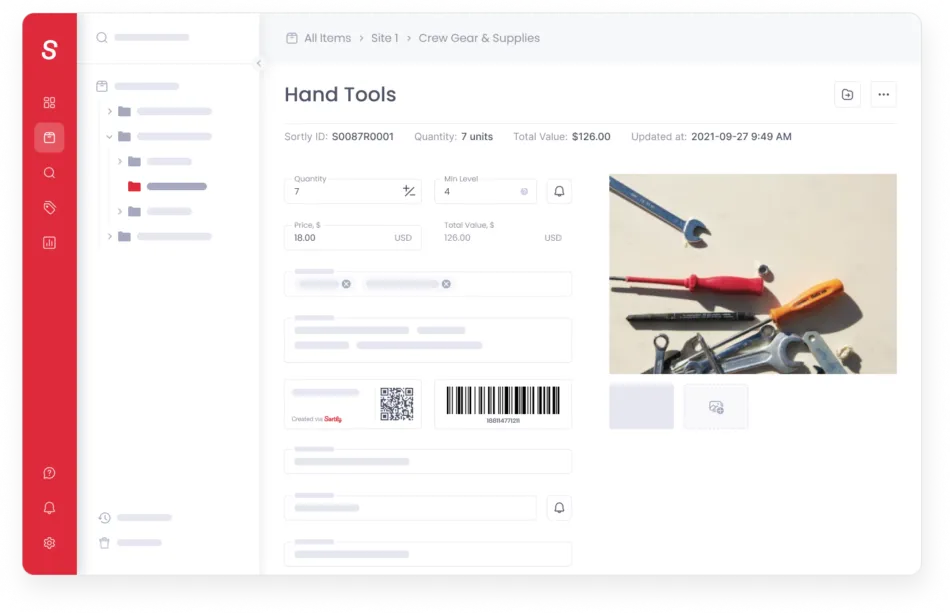Viewport: 950px width, 613px height.
Task: Open the Tags icon in red sidebar
Action: tap(50, 208)
